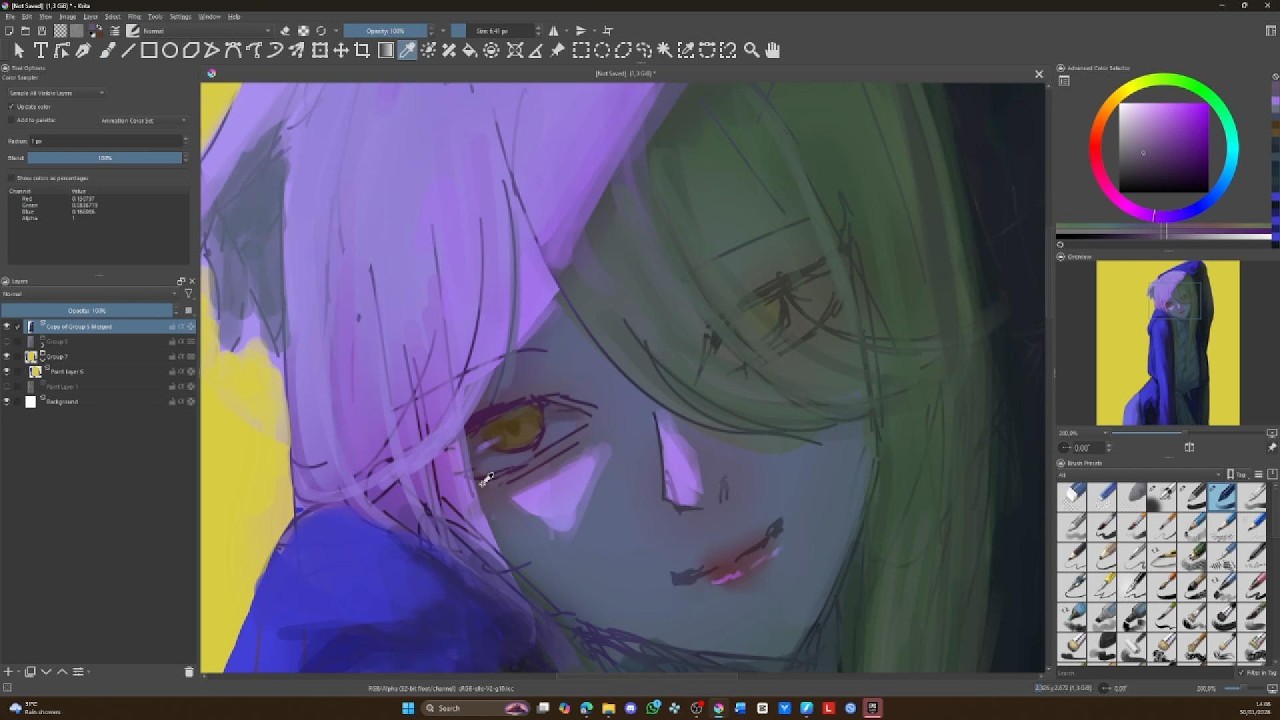Screen dimensions: 1280x720
Task: Select the Transform tool
Action: tap(320, 50)
